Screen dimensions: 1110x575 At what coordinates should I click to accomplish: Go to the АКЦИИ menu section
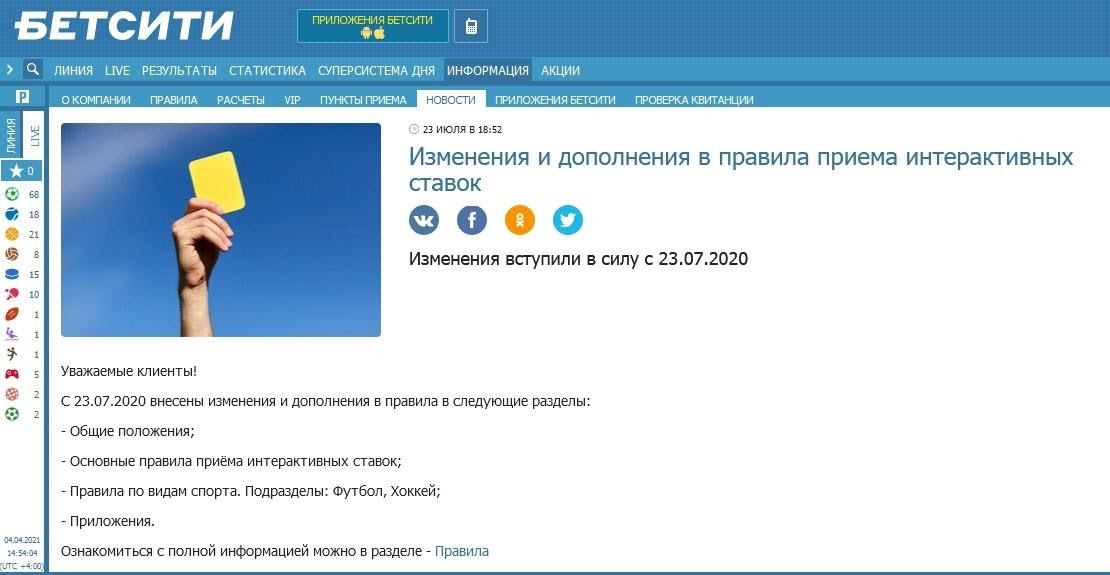[x=560, y=71]
